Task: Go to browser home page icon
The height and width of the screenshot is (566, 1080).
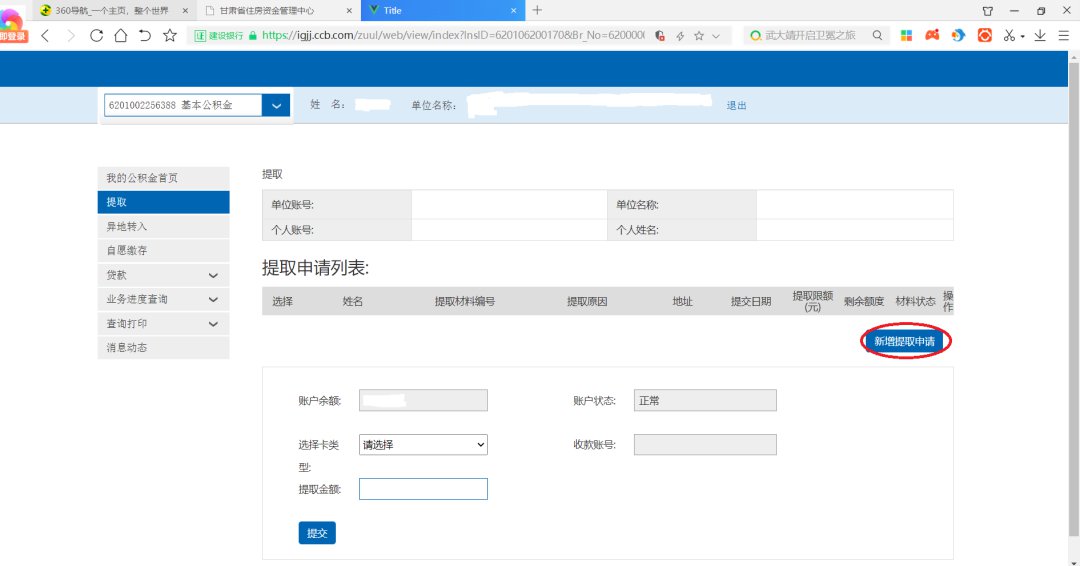Action: coord(120,35)
